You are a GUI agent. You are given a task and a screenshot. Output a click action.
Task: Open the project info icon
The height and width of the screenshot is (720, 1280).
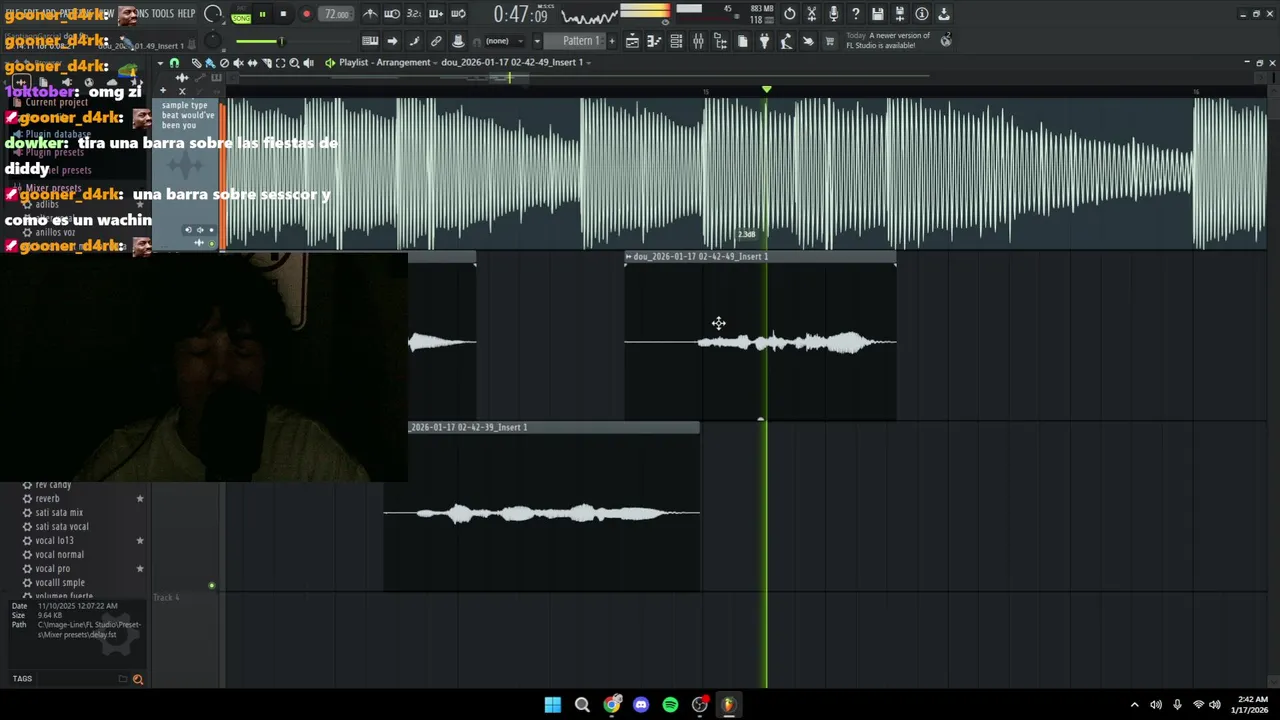921,14
